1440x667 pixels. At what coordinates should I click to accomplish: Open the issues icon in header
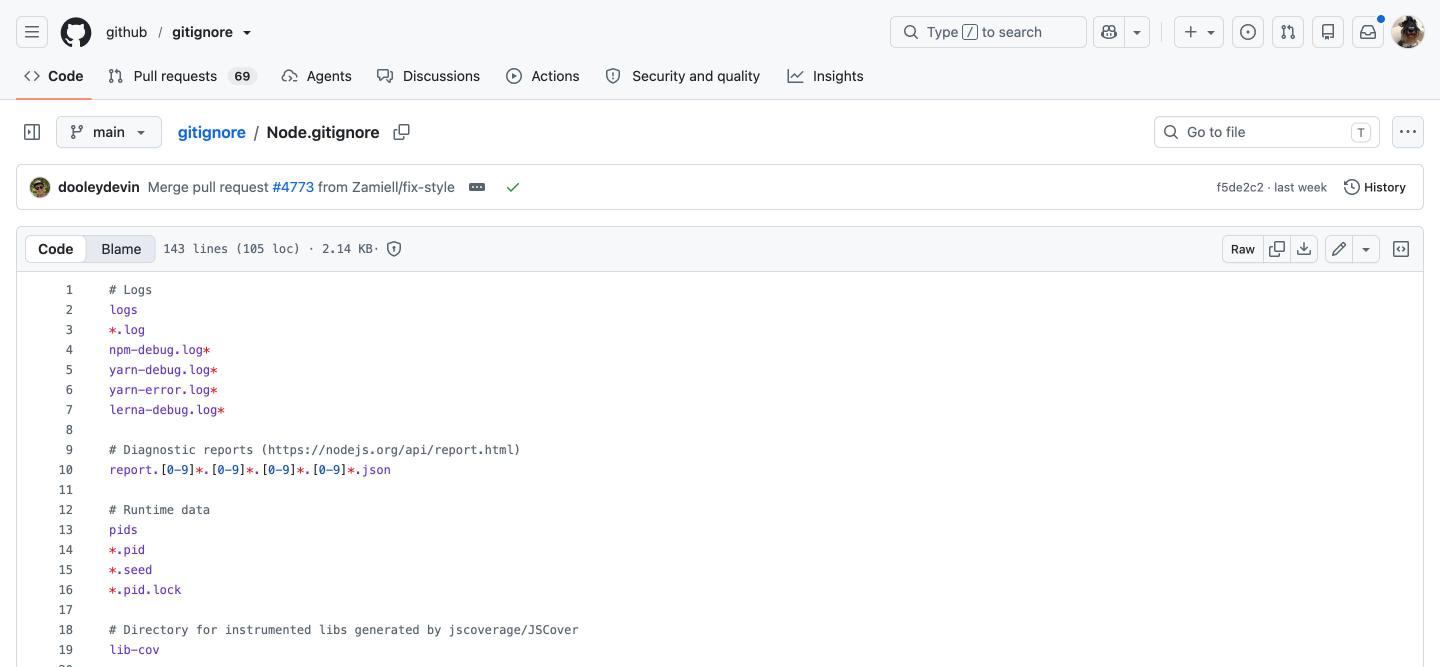coord(1248,32)
